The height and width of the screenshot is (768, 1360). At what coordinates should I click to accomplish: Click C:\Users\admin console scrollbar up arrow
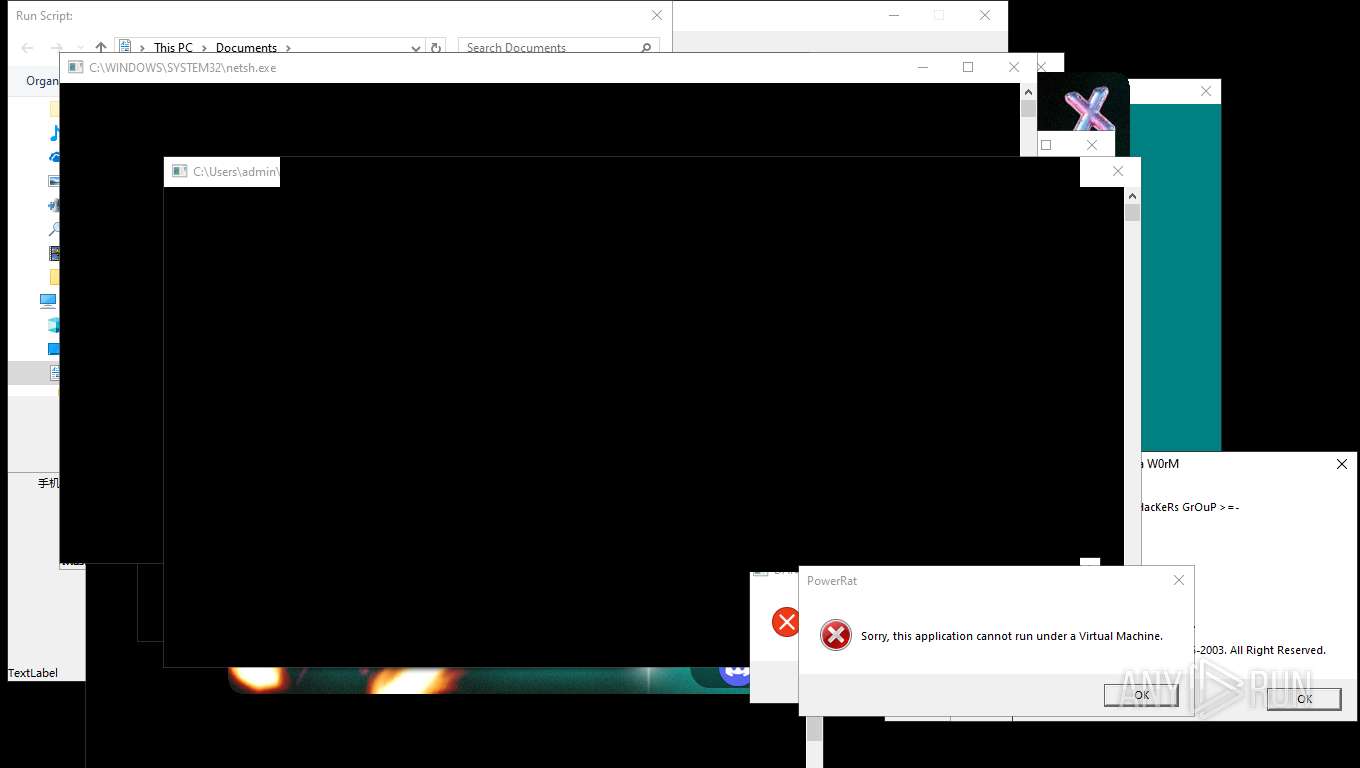pos(1132,196)
